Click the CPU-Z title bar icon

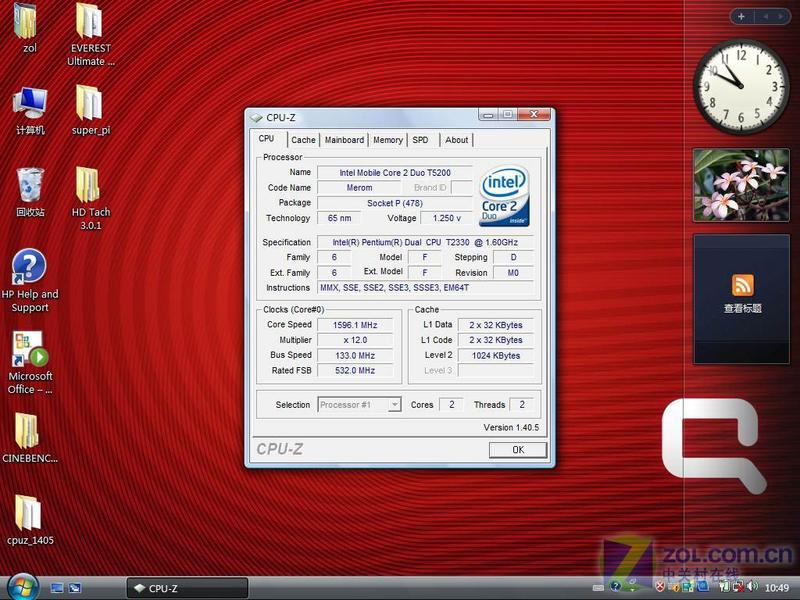click(256, 117)
